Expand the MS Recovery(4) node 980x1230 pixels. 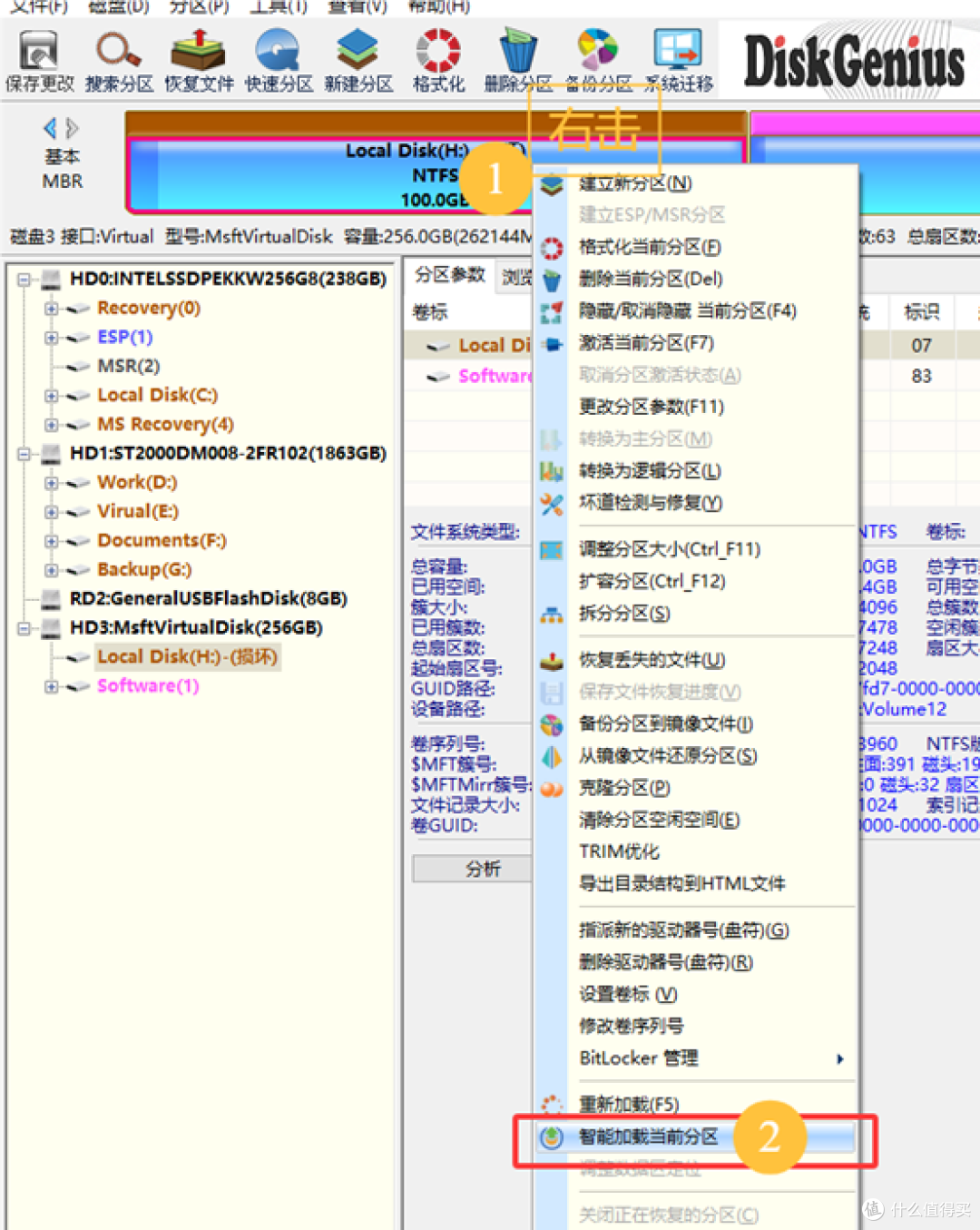[52, 425]
